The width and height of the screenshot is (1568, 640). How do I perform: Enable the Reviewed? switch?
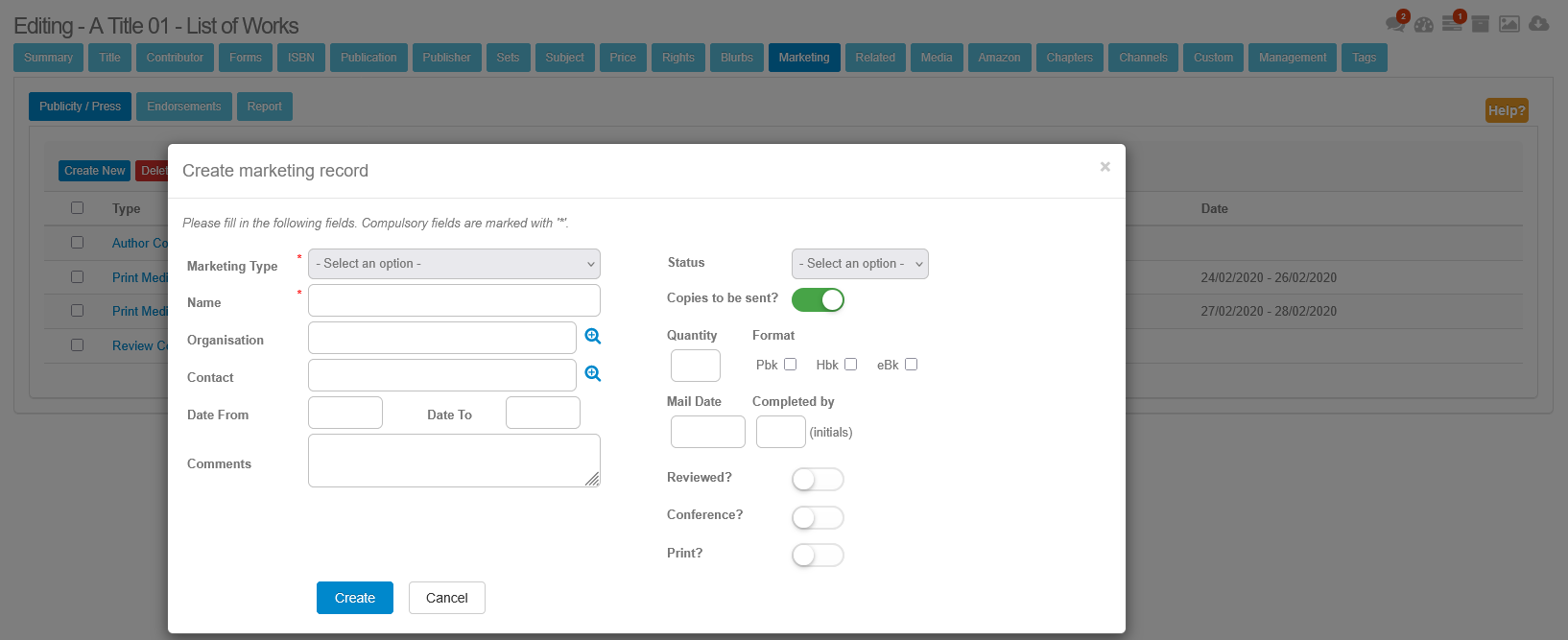pos(818,479)
